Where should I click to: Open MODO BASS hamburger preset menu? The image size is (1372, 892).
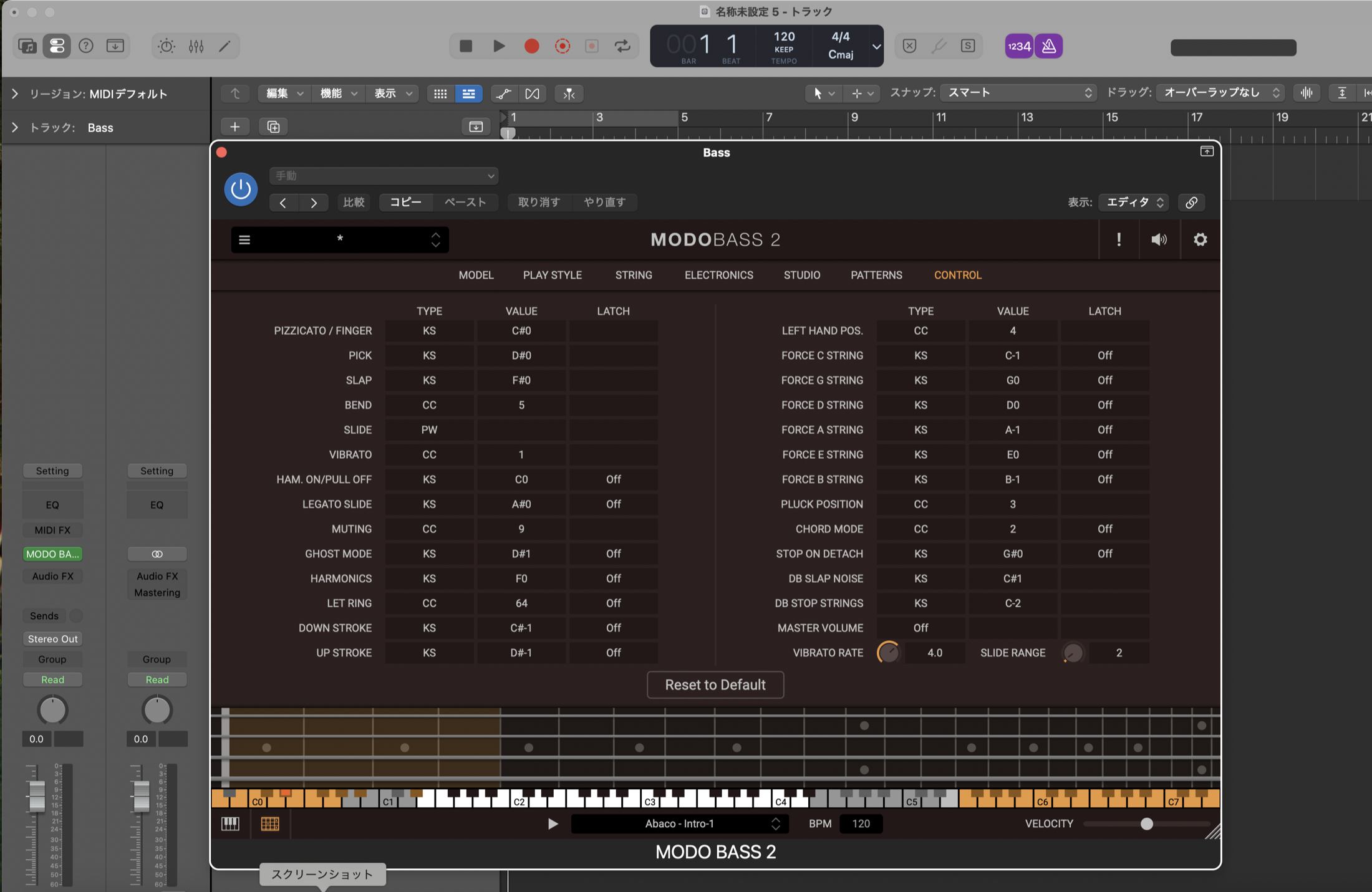pyautogui.click(x=244, y=240)
